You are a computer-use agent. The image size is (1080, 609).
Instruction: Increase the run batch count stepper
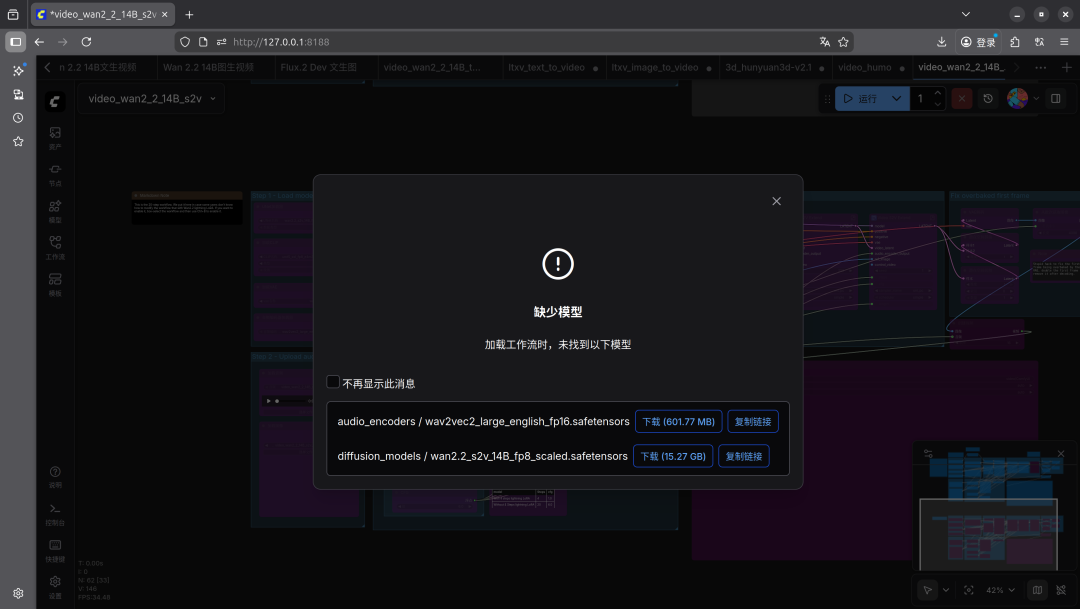click(x=935, y=93)
